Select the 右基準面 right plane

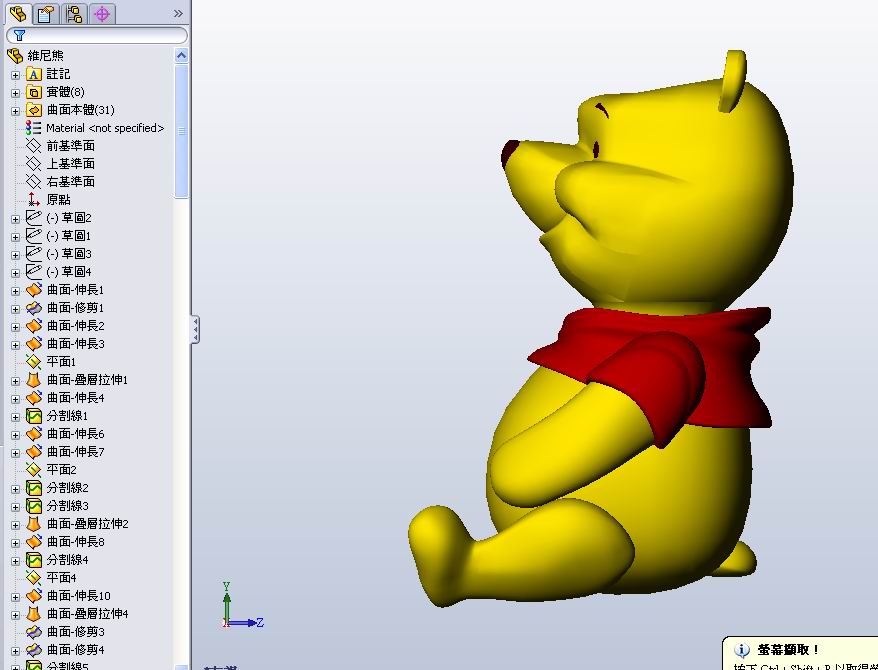coord(71,182)
